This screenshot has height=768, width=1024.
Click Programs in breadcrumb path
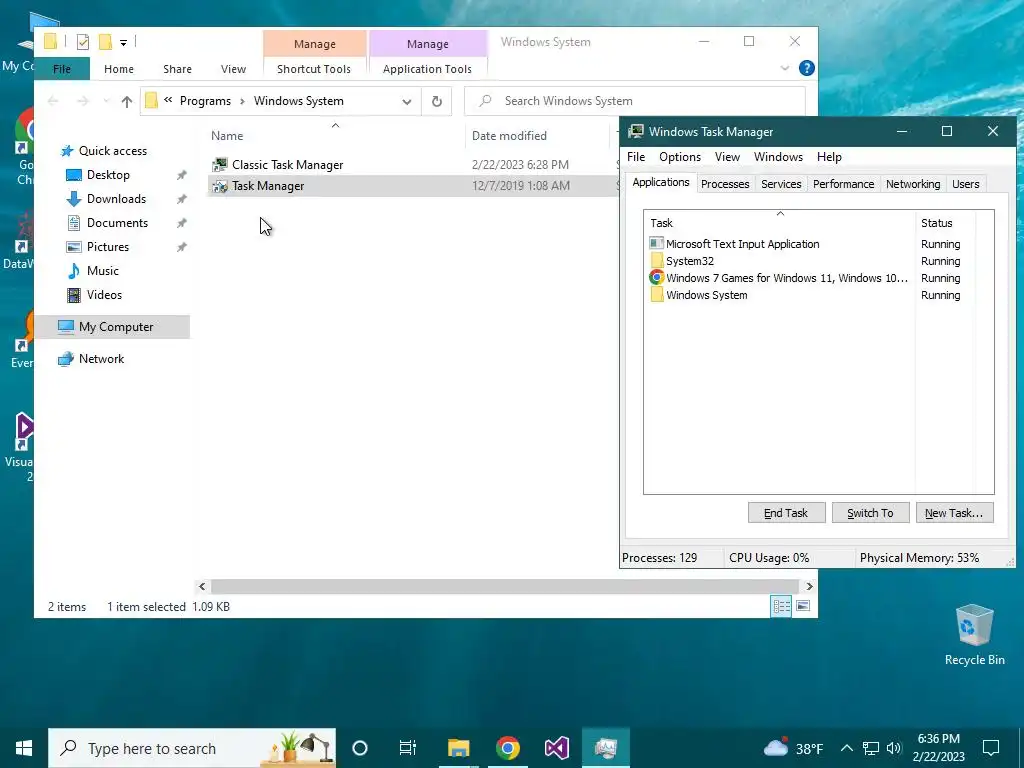[205, 101]
